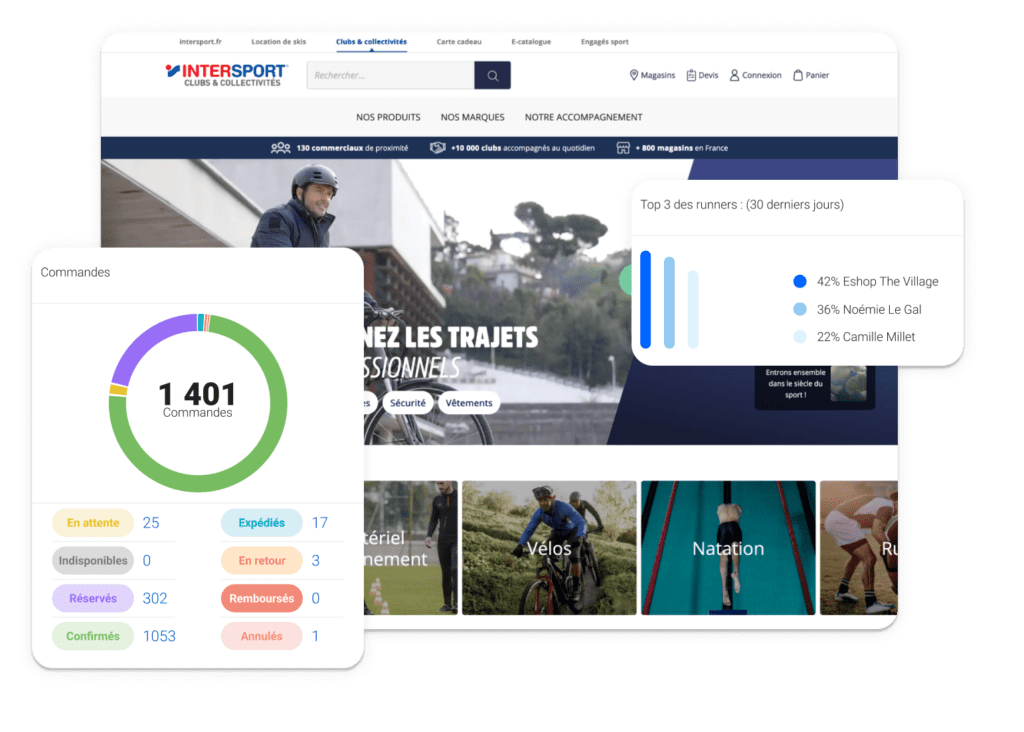Go to the E-catalogue tab
This screenshot has height=732, width=1024.
531,42
